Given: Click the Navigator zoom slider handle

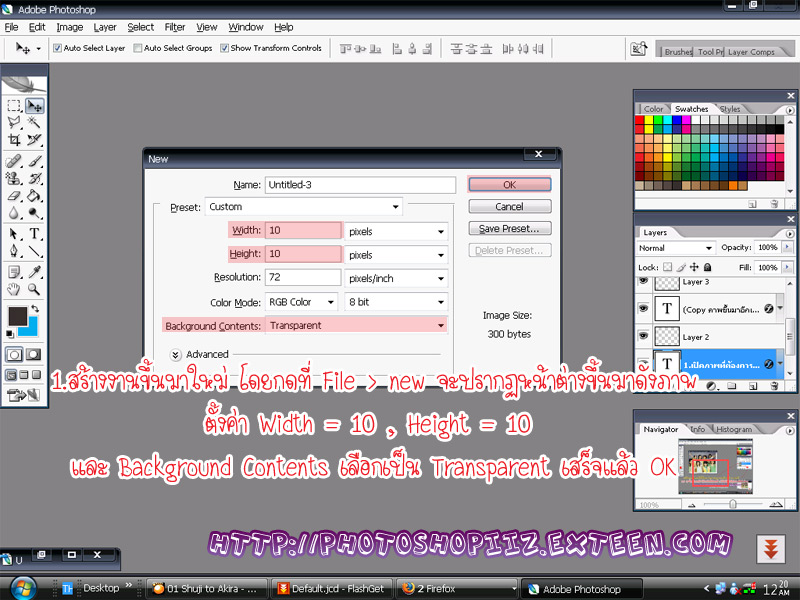Looking at the screenshot, I should (733, 504).
